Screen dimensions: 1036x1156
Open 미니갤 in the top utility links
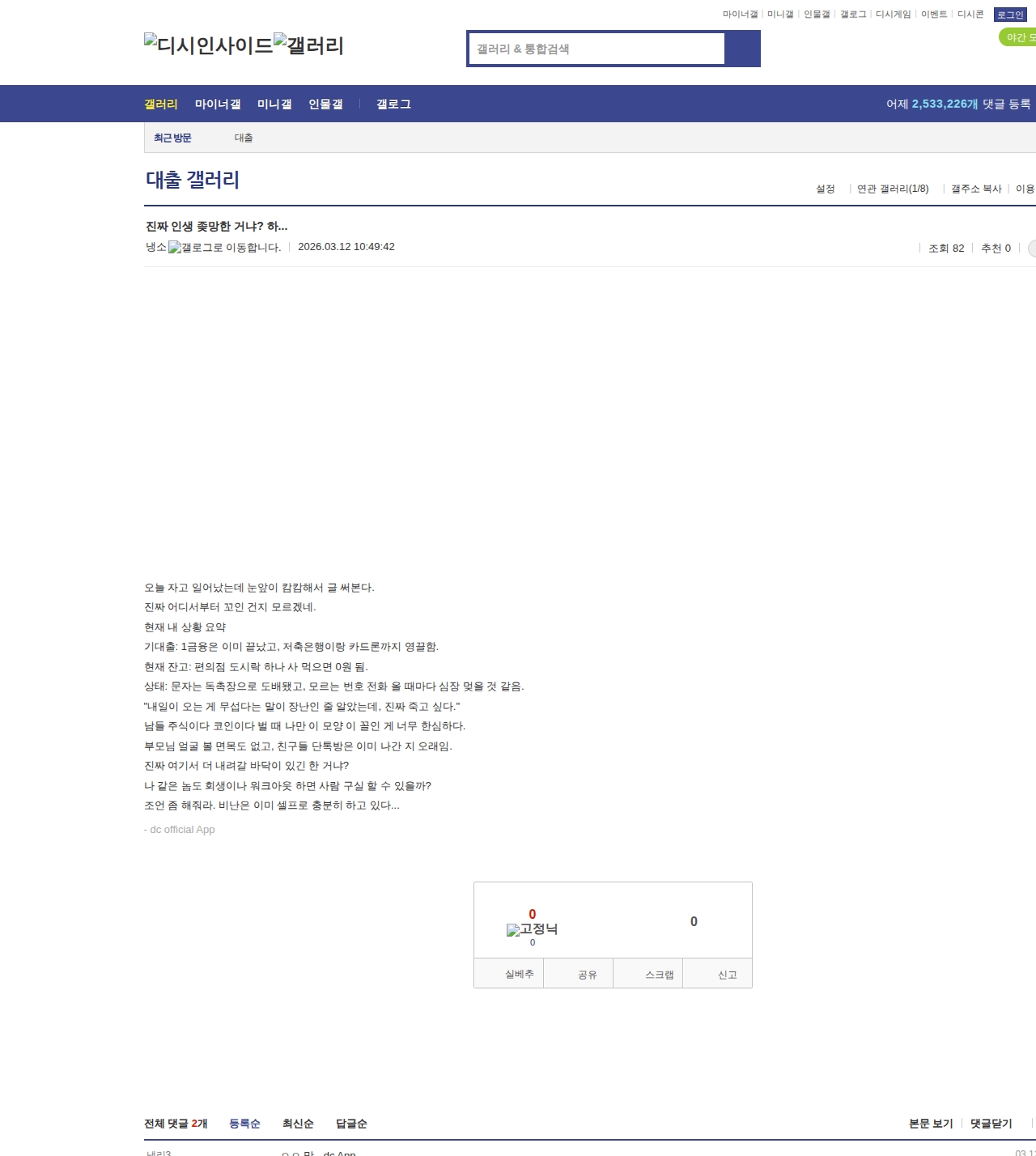780,15
